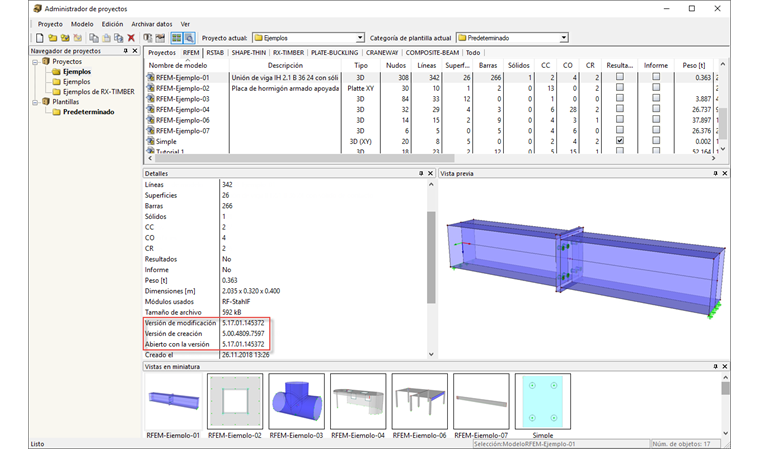Viewport: 760px width, 449px height.
Task: Select the RFEM-Ejemplo-06 thumbnail
Action: tap(419, 401)
